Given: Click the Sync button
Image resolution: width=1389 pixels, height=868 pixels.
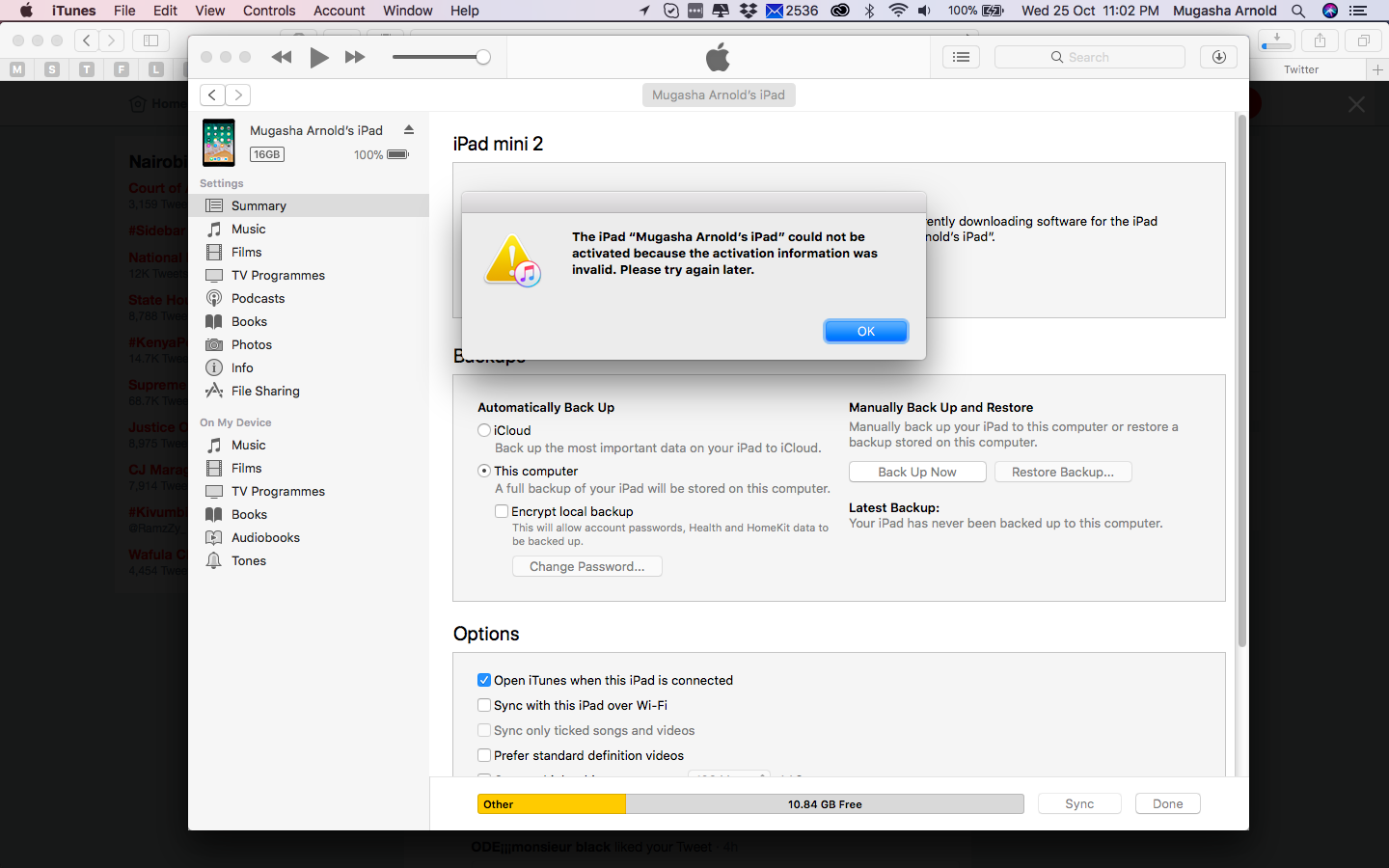Looking at the screenshot, I should pos(1079,803).
